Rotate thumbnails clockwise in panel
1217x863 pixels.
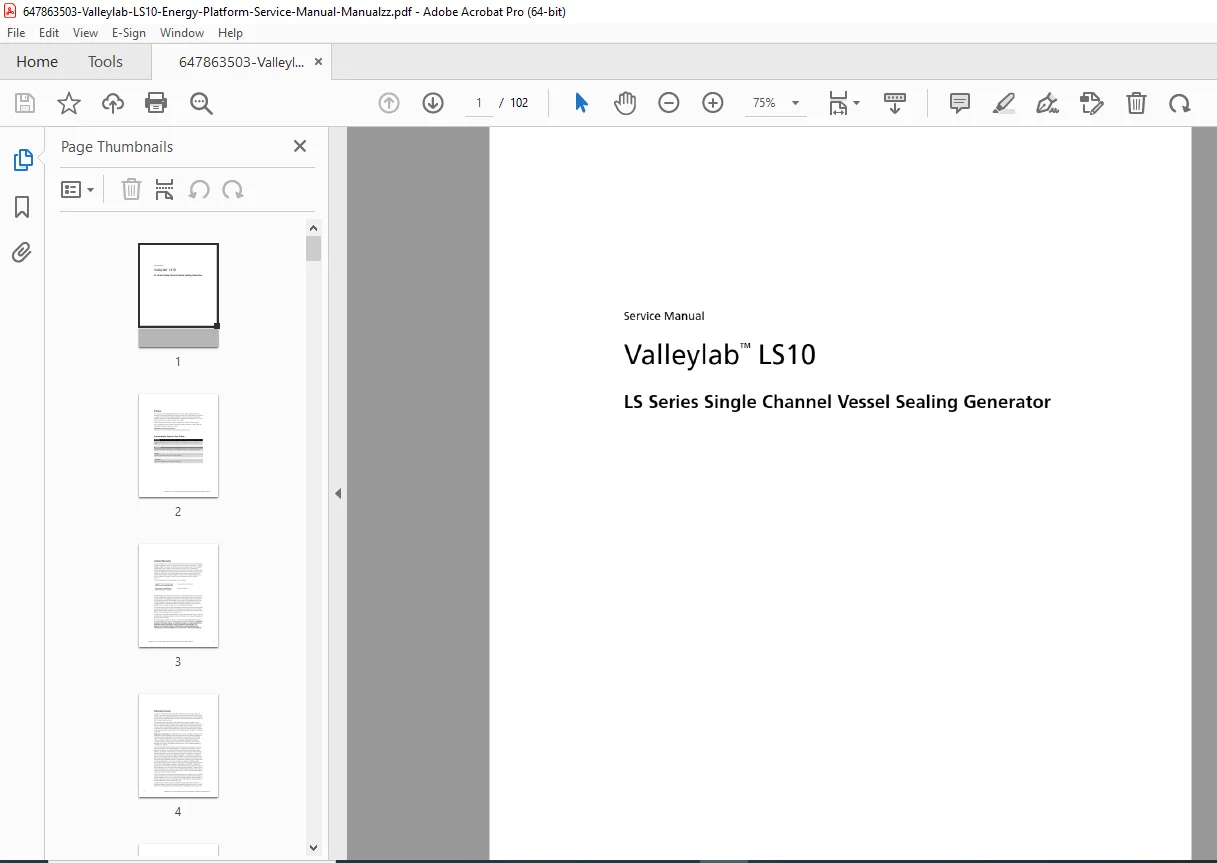233,189
